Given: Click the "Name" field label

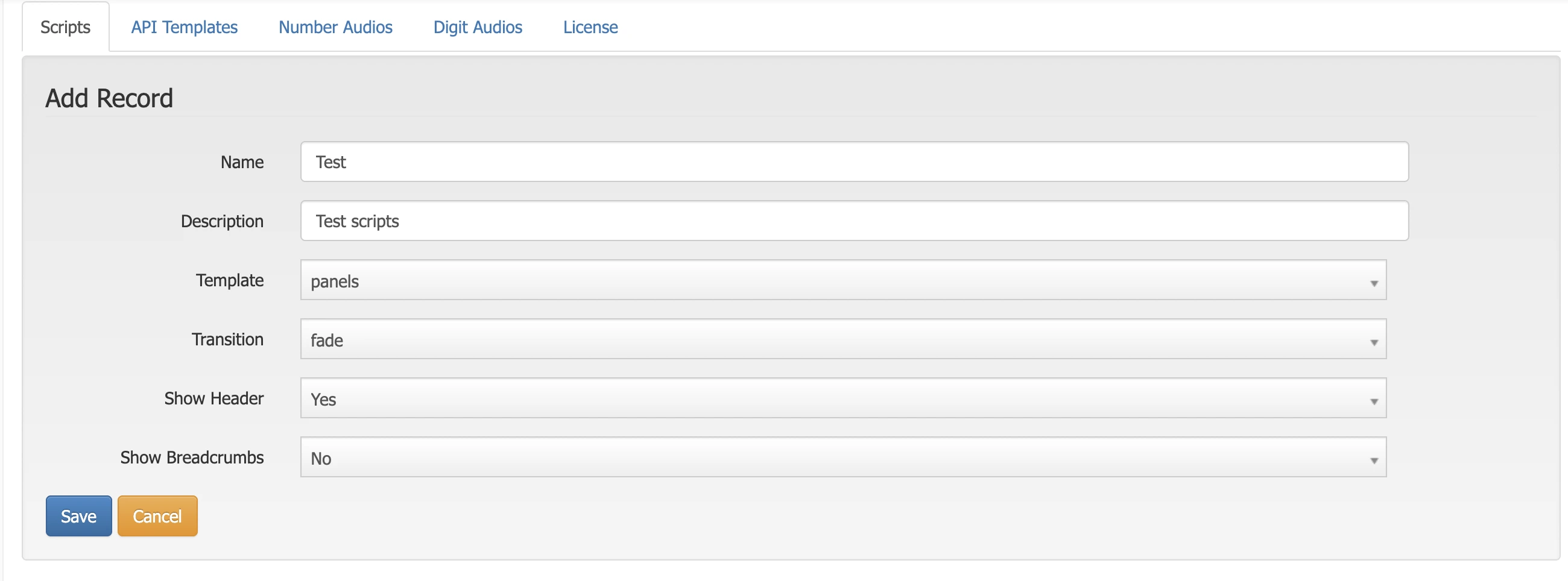Looking at the screenshot, I should point(242,163).
